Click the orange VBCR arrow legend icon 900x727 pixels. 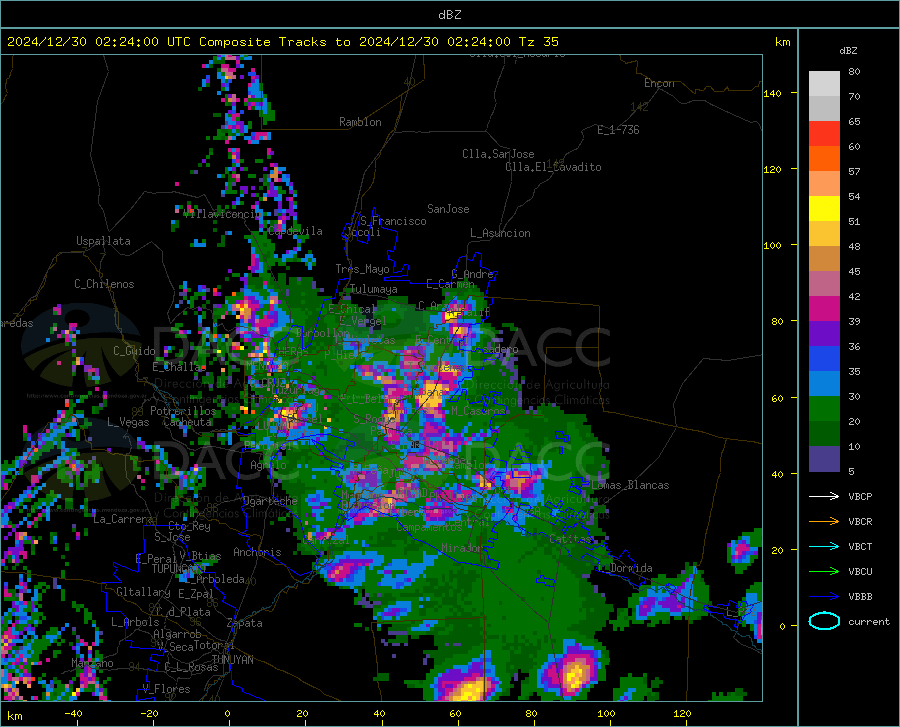pyautogui.click(x=824, y=522)
